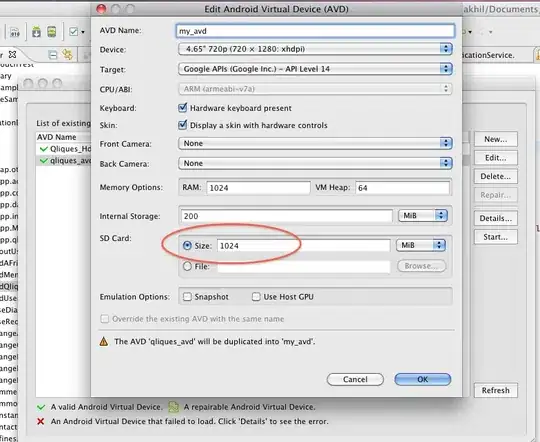Open the SD Card MiB unit dropdown
This screenshot has width=540, height=442.
[421, 245]
